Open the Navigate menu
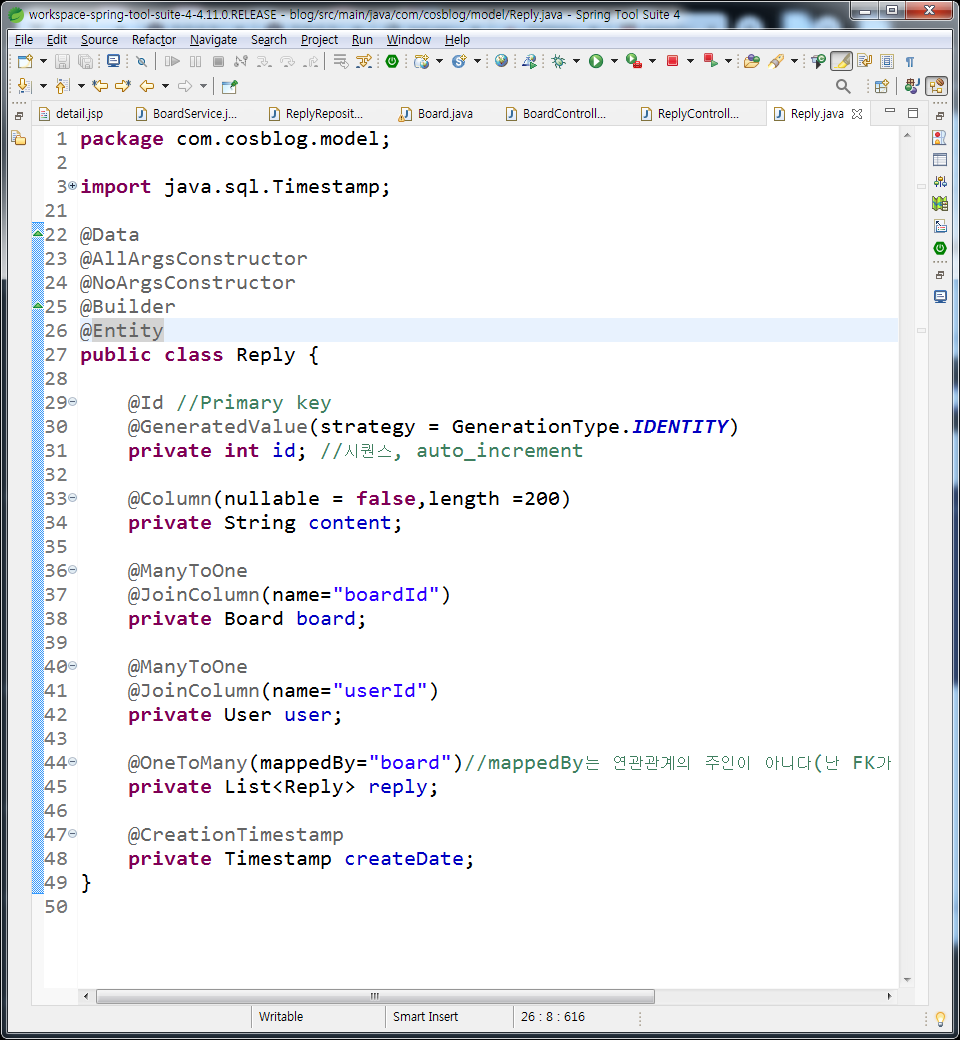Image resolution: width=960 pixels, height=1040 pixels. pos(213,40)
